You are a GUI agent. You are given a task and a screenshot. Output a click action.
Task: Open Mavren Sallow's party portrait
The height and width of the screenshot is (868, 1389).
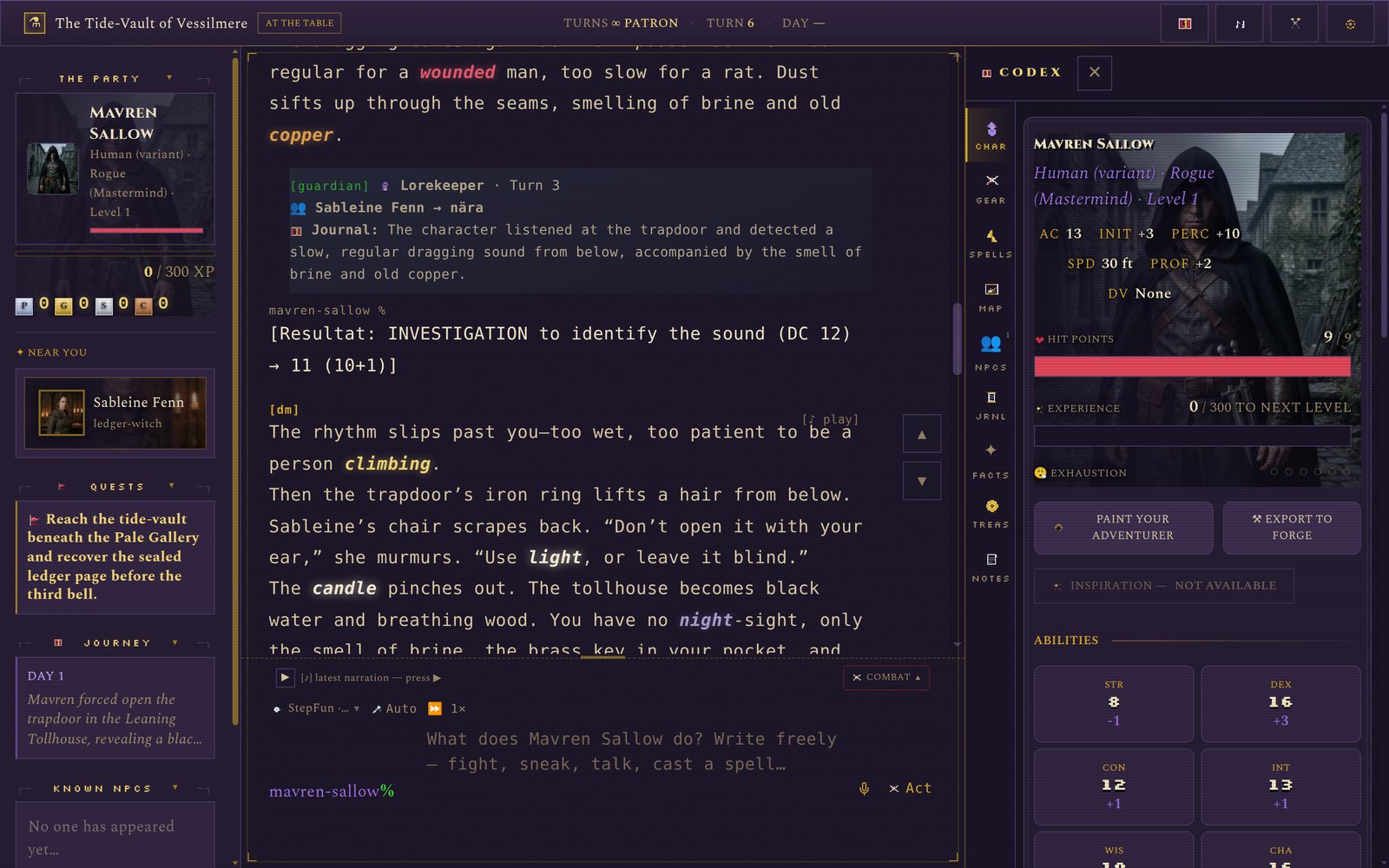click(53, 168)
